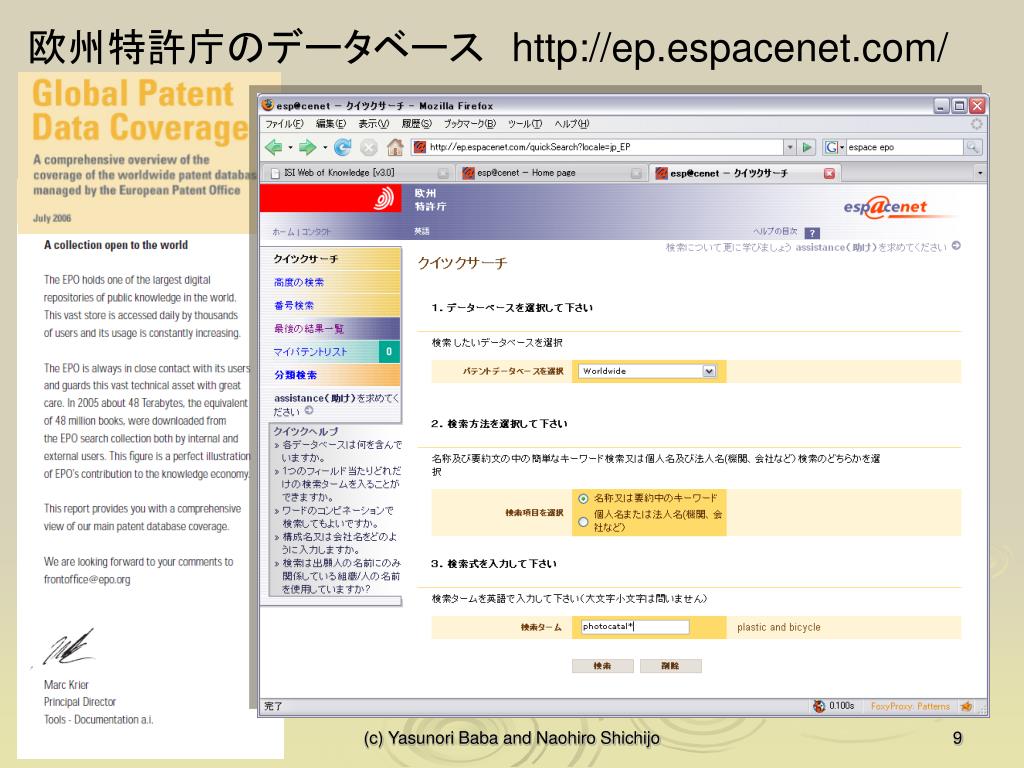This screenshot has width=1024, height=768.
Task: Open the 分類検索 sidebar link
Action: coord(295,375)
